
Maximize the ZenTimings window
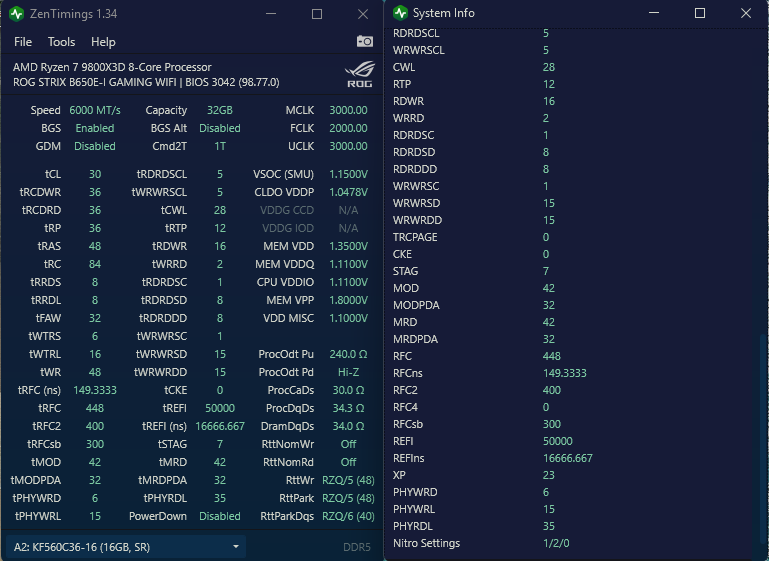tap(317, 14)
